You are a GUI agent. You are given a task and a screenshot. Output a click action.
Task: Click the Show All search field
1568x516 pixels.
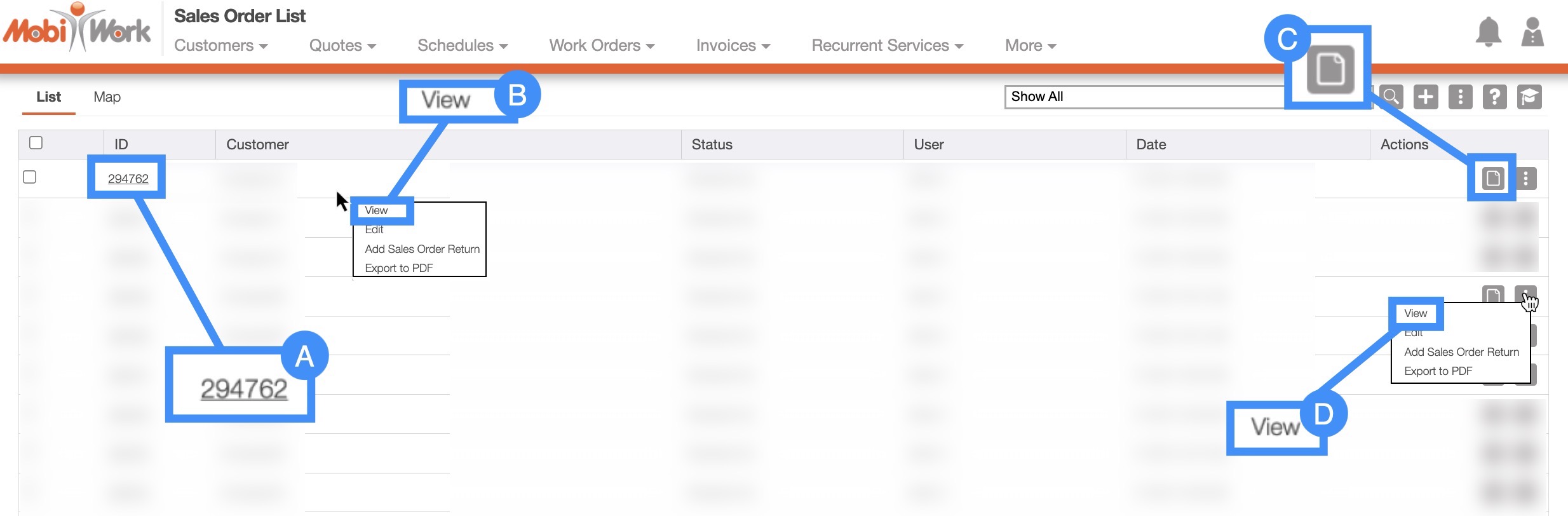point(1144,97)
